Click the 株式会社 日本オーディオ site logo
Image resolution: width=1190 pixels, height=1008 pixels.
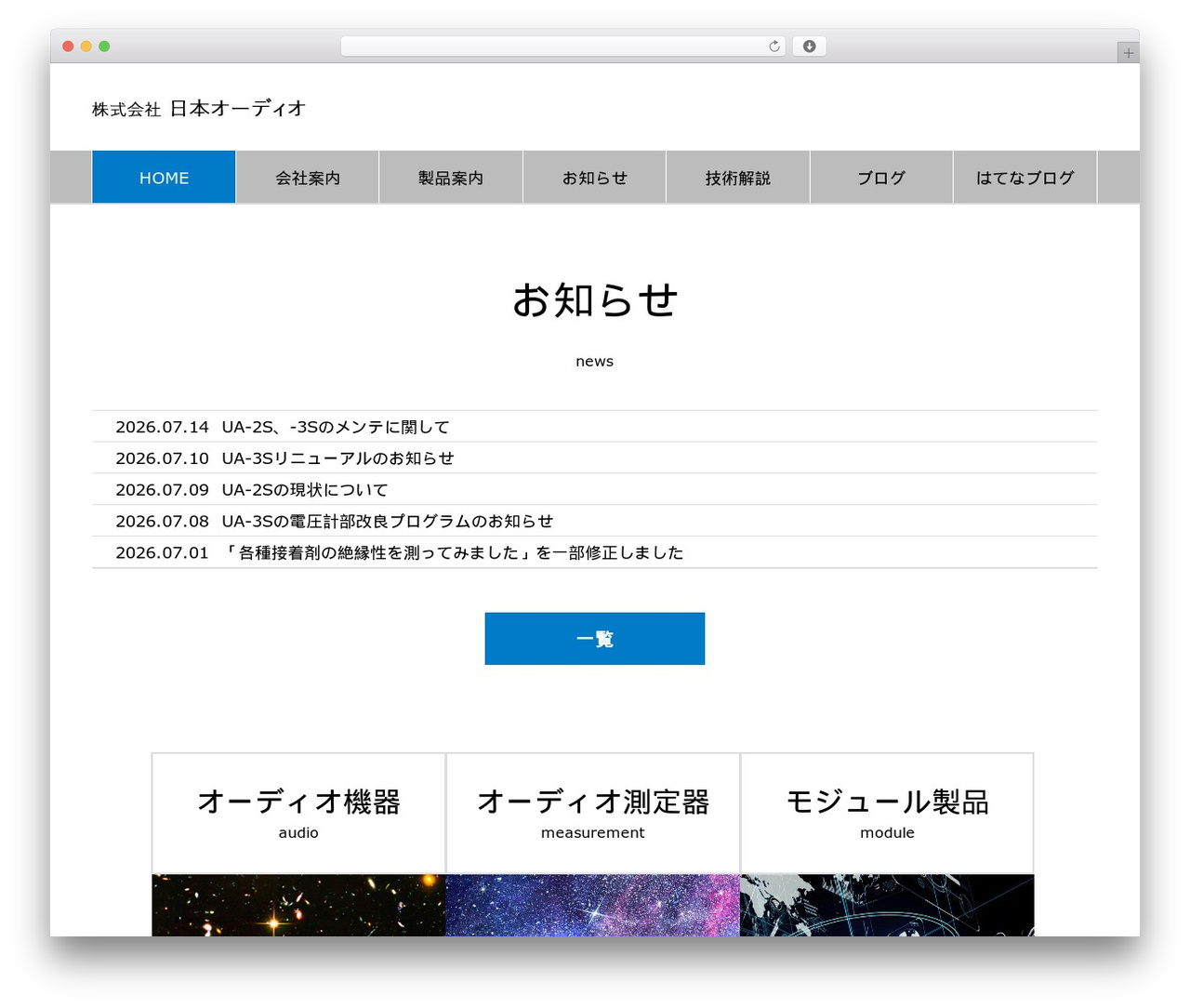199,109
